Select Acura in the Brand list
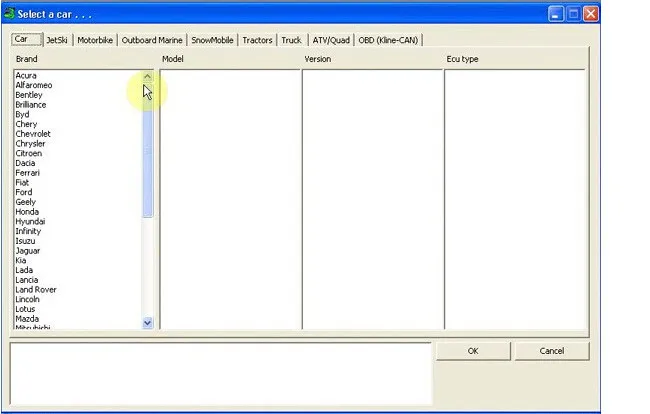The width and height of the screenshot is (650, 414). click(26, 75)
